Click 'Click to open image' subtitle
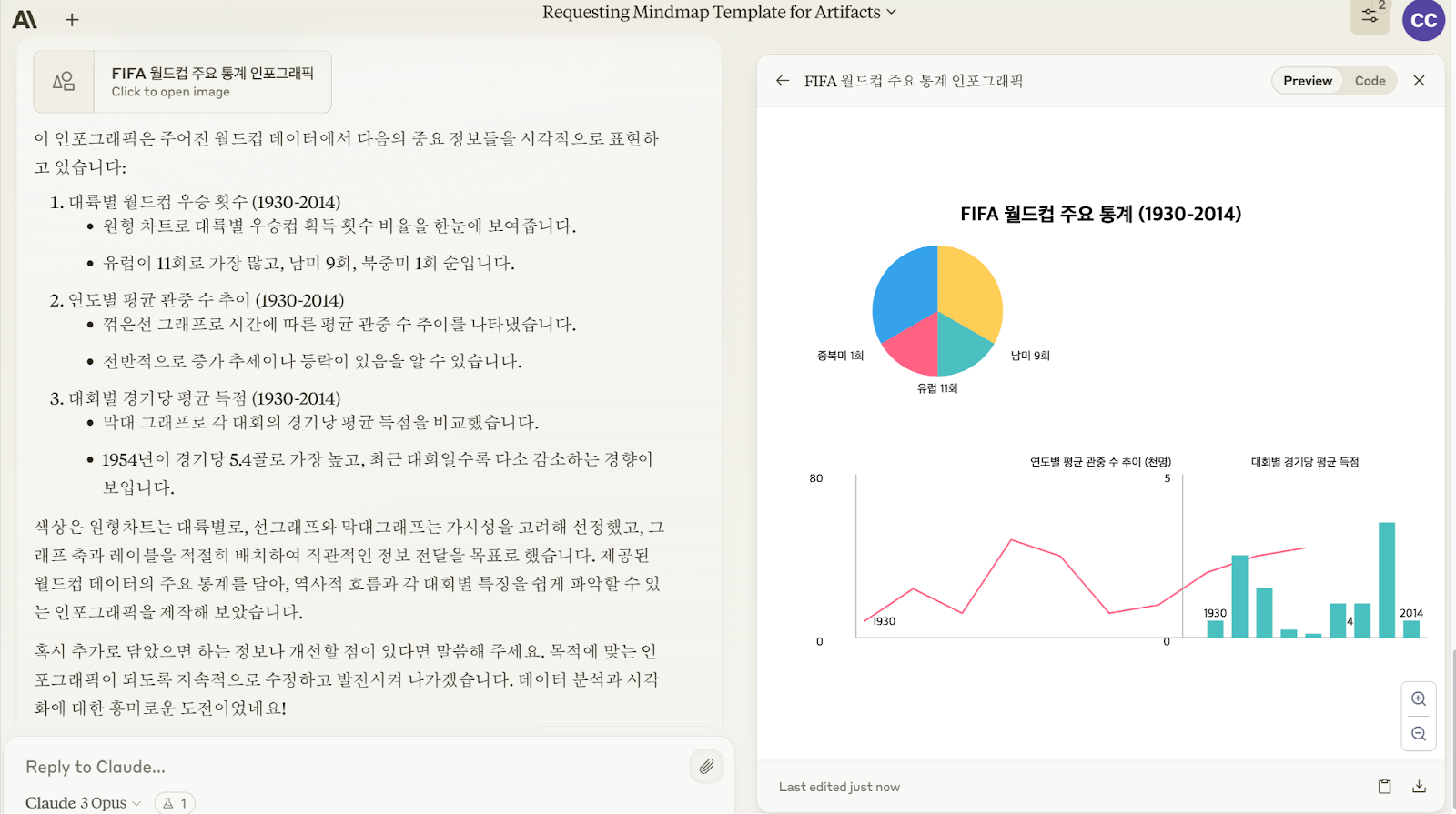 tap(170, 92)
